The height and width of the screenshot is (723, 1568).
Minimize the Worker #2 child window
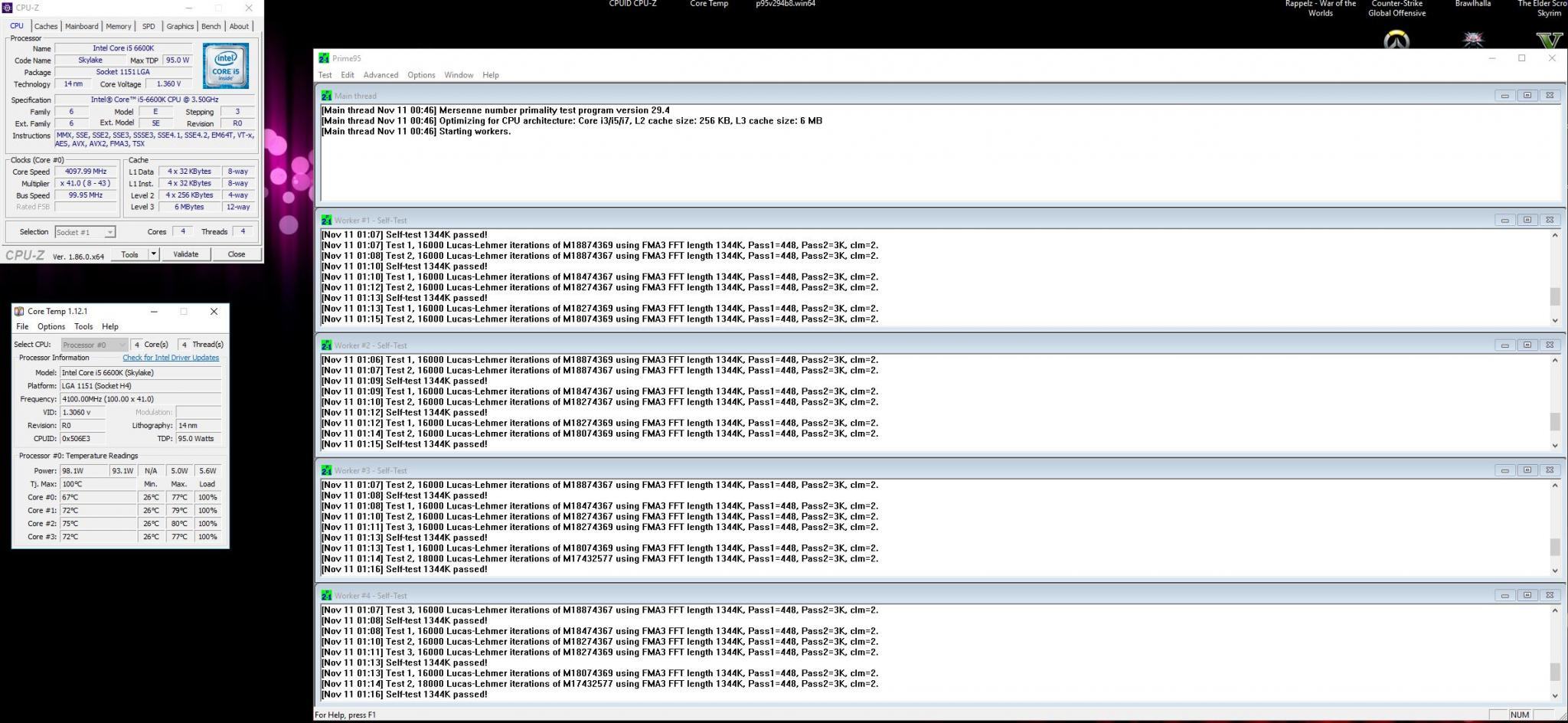point(1504,345)
